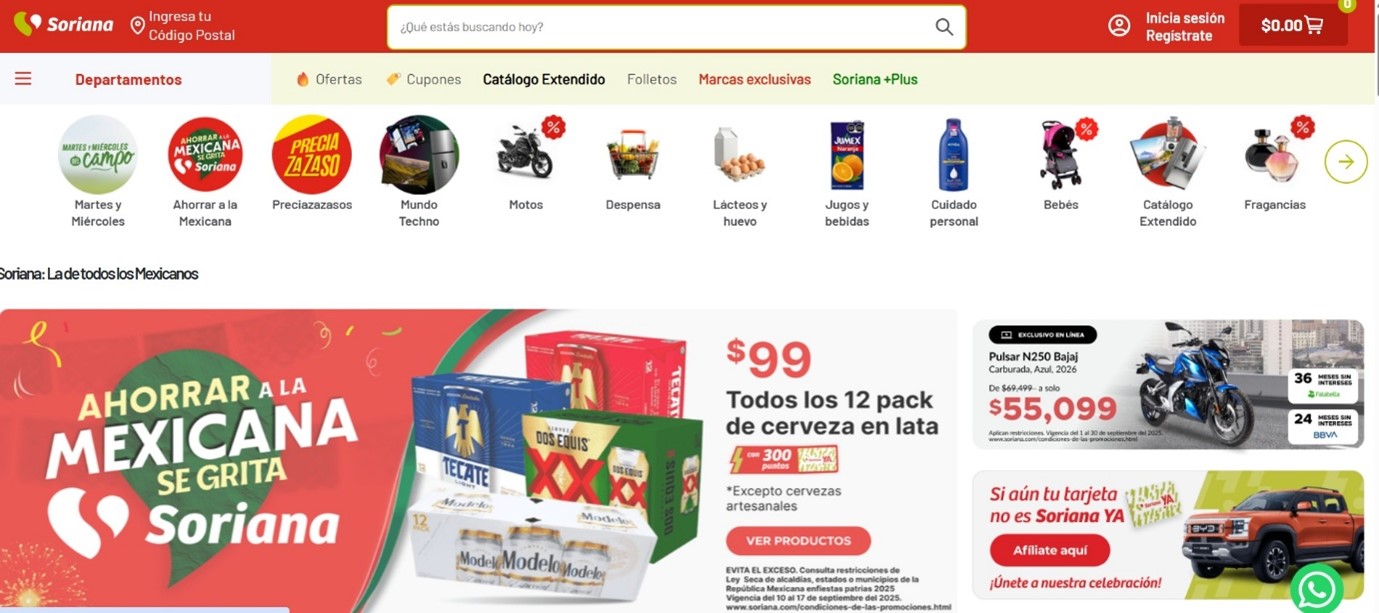The image size is (1379, 613).
Task: Open the Motos category icon
Action: coord(526,153)
